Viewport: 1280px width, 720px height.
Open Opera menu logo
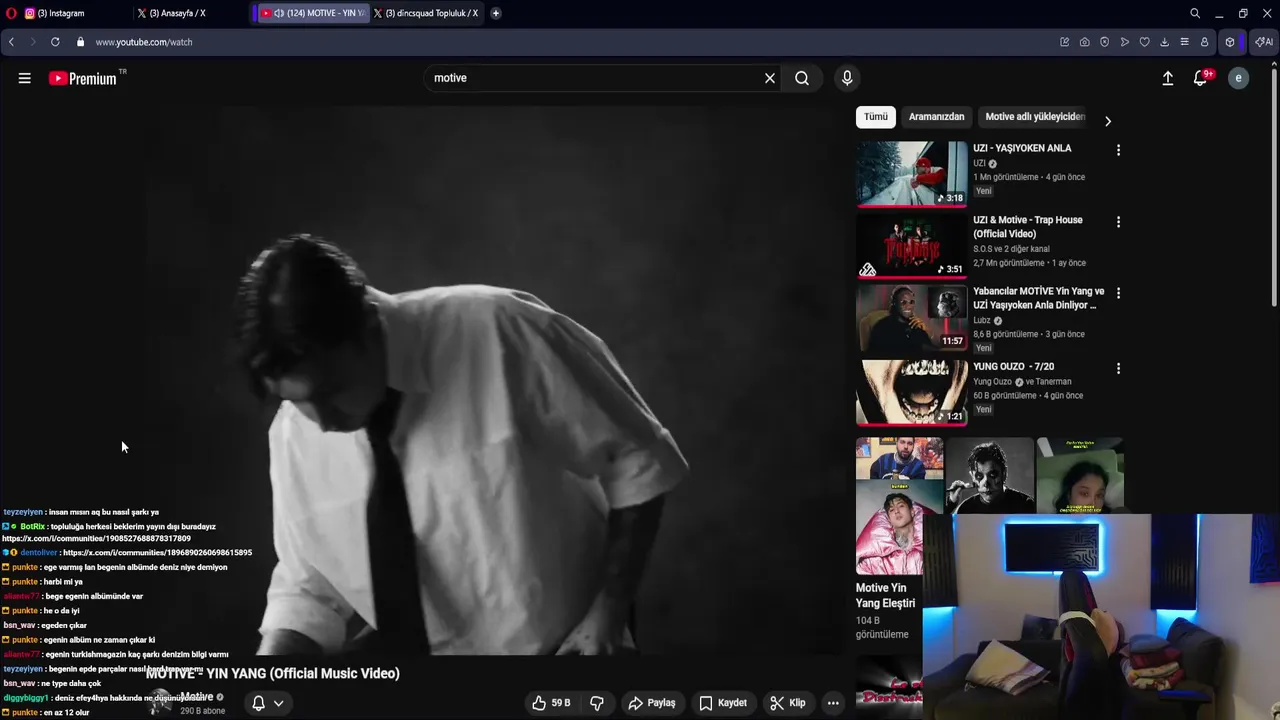9,13
